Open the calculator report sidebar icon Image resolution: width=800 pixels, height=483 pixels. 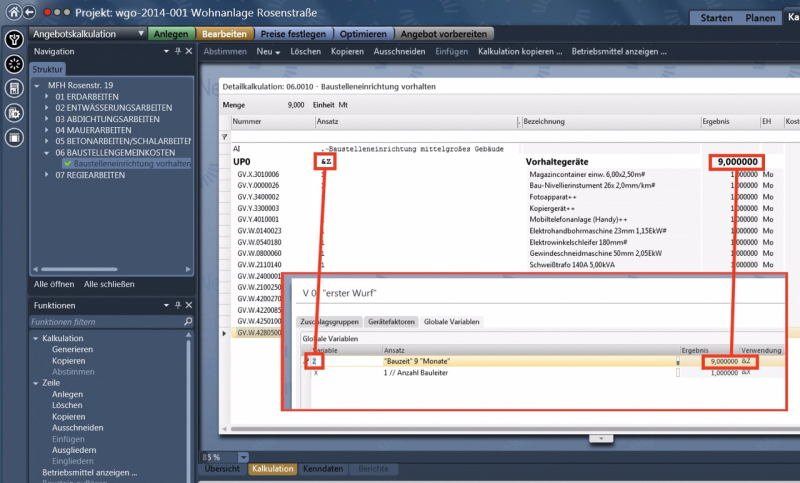14,88
